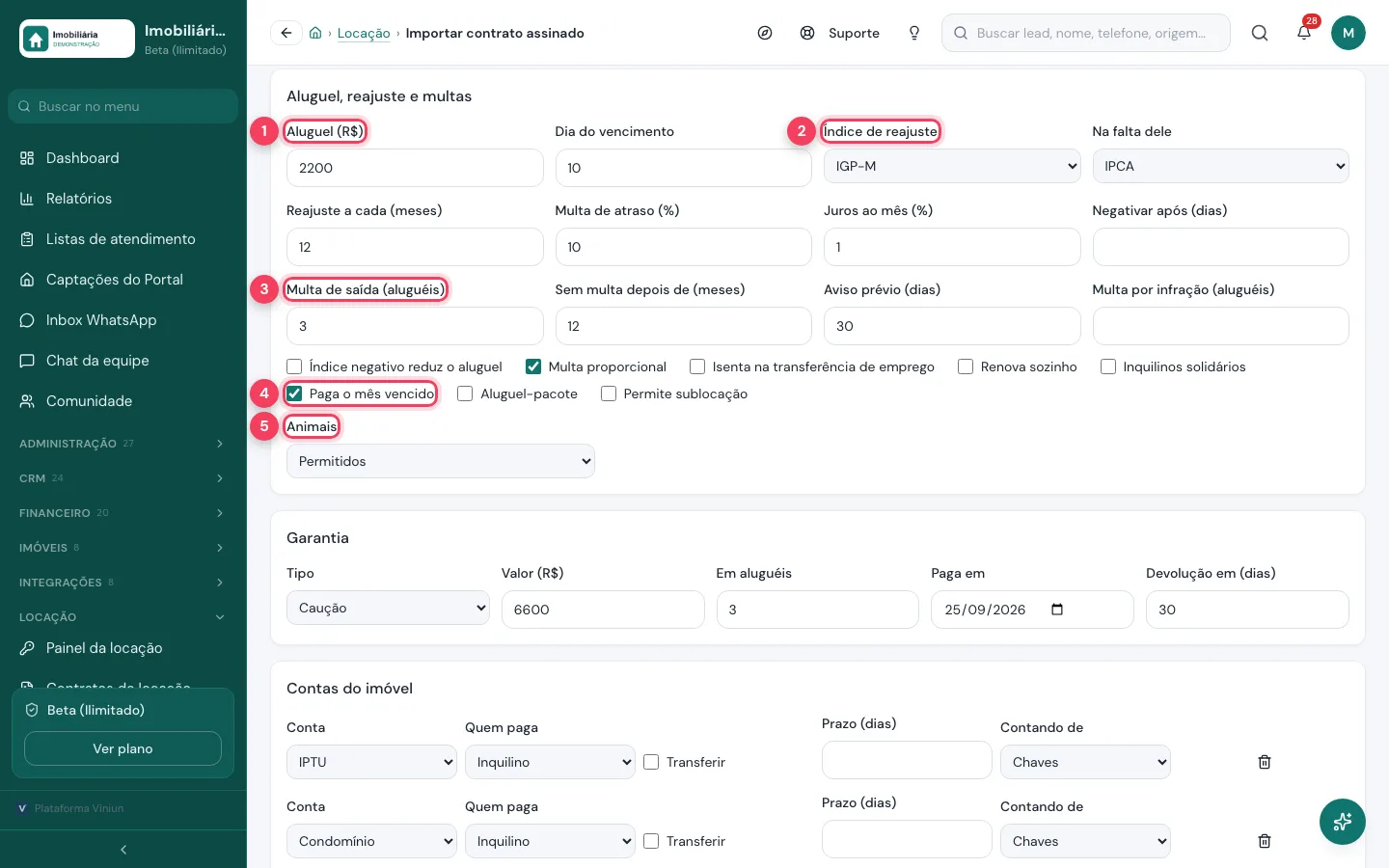This screenshot has width=1389, height=868.
Task: Open the sparkle assistant floating button
Action: [x=1343, y=822]
